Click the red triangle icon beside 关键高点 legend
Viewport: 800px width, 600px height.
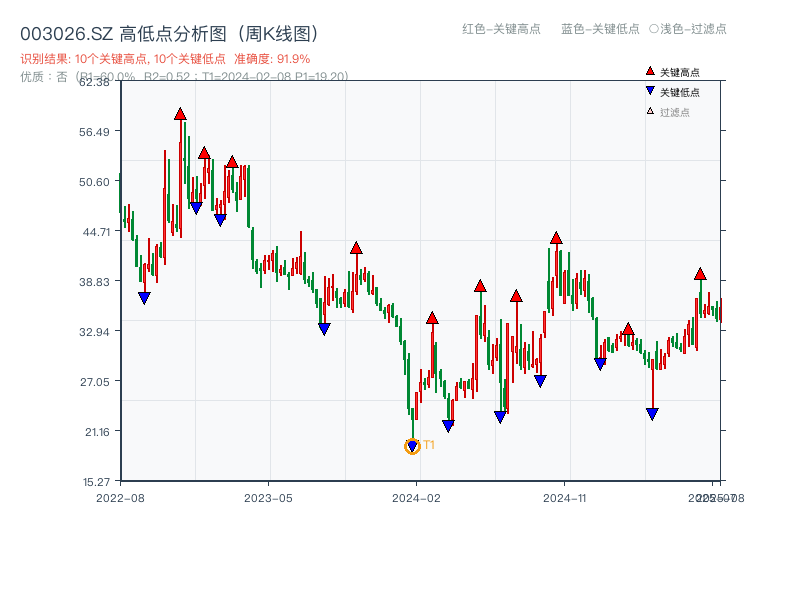click(x=650, y=71)
